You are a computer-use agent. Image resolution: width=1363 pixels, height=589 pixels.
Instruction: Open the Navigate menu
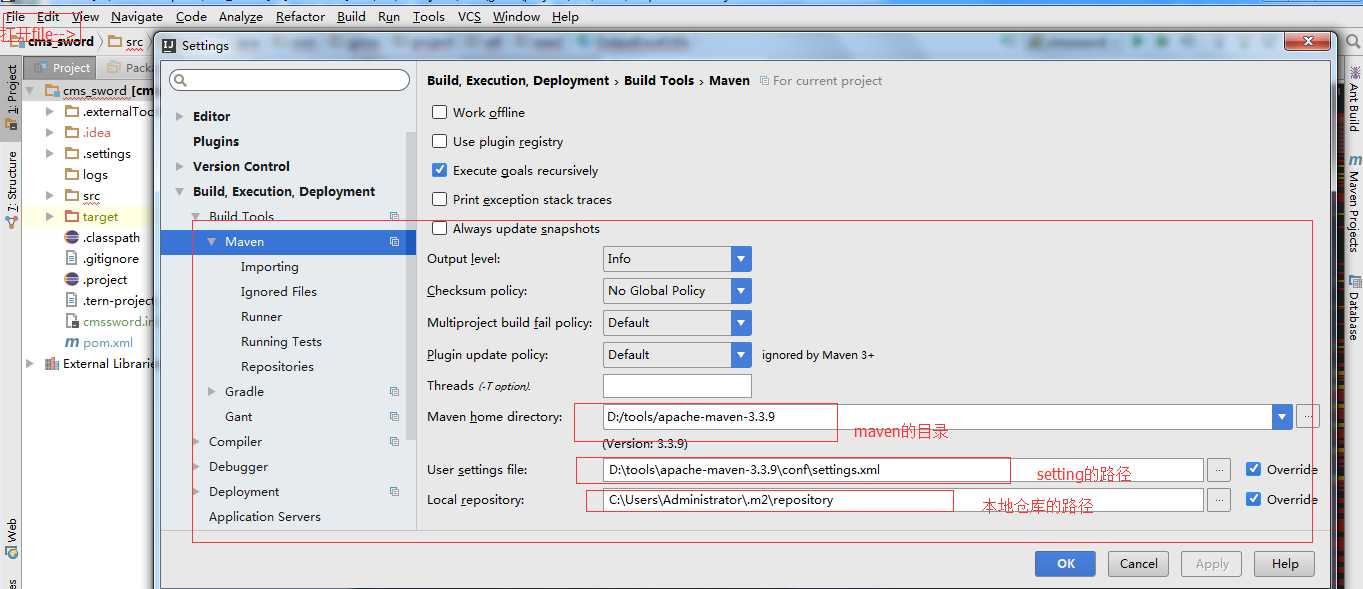[137, 16]
